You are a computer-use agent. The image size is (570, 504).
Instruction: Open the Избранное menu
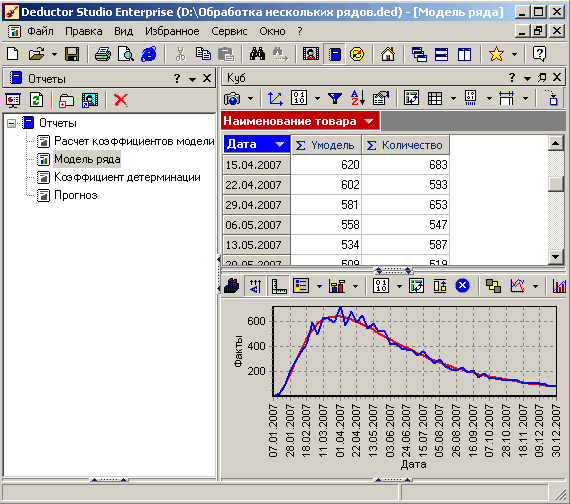click(172, 31)
